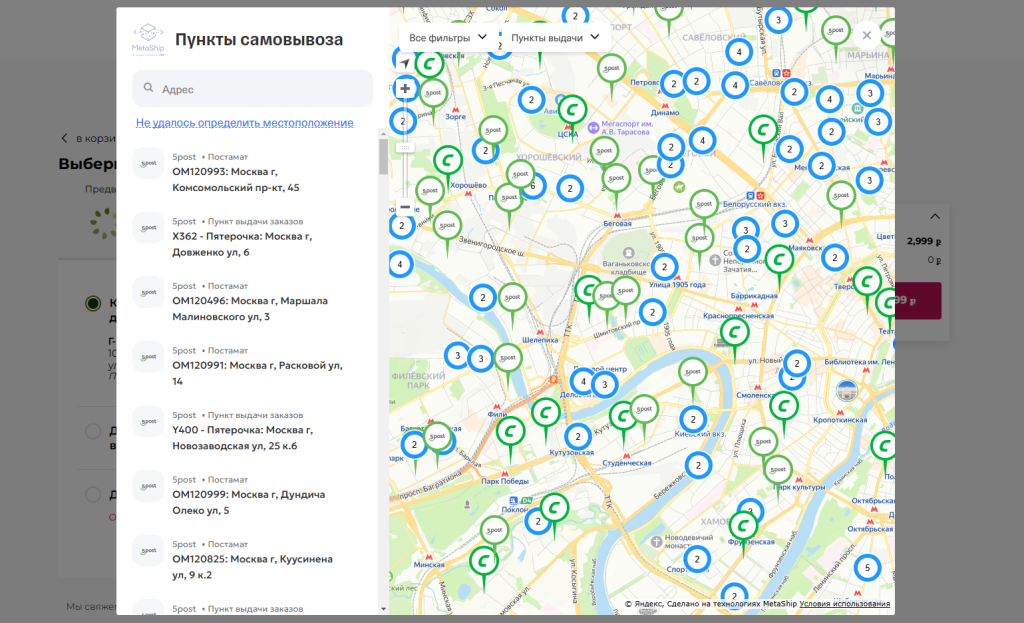Select 5post marker near Беговая metro
Image resolution: width=1024 pixels, height=623 pixels.
(x=616, y=178)
